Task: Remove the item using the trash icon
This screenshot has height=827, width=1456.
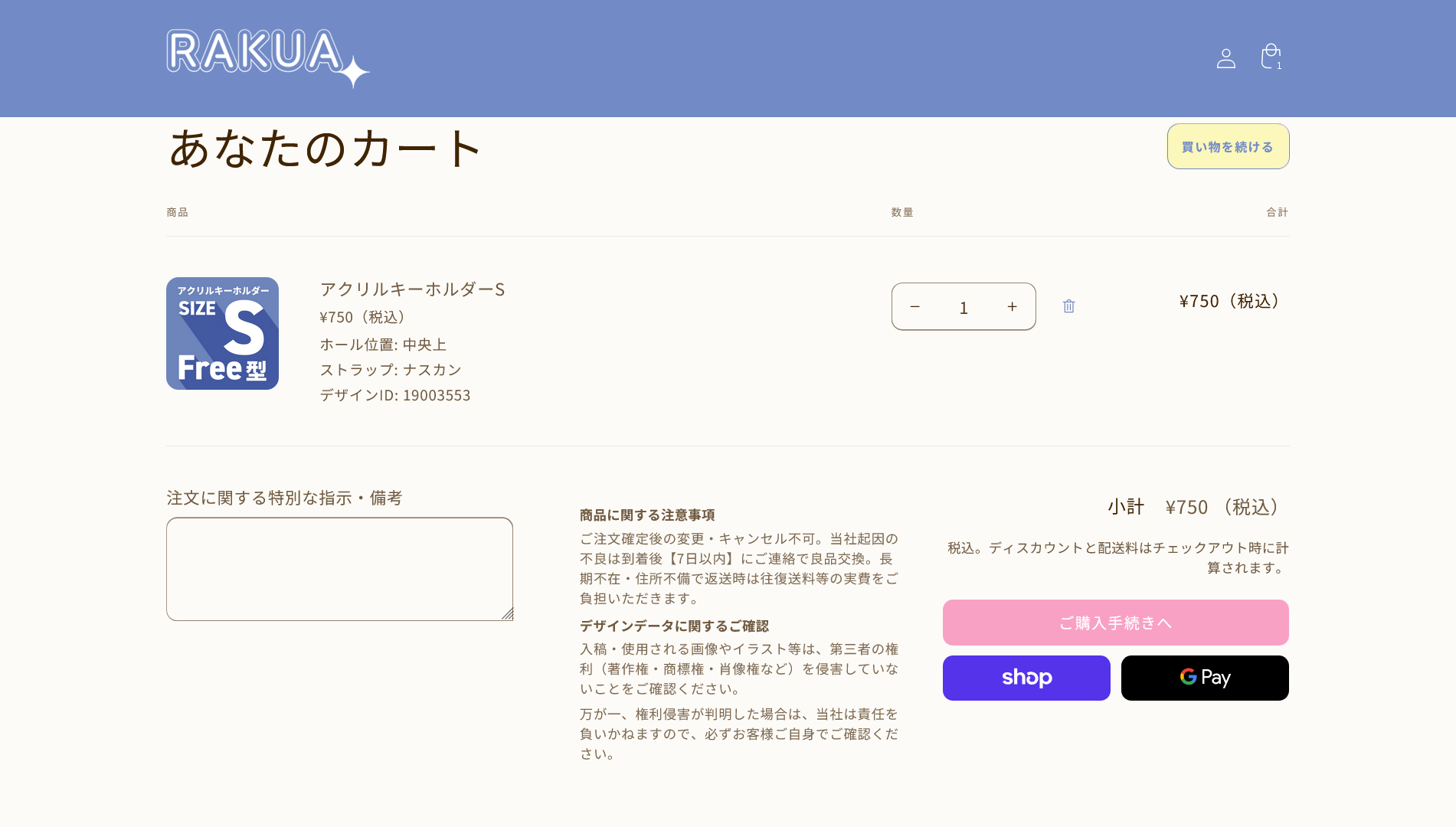Action: (x=1068, y=306)
